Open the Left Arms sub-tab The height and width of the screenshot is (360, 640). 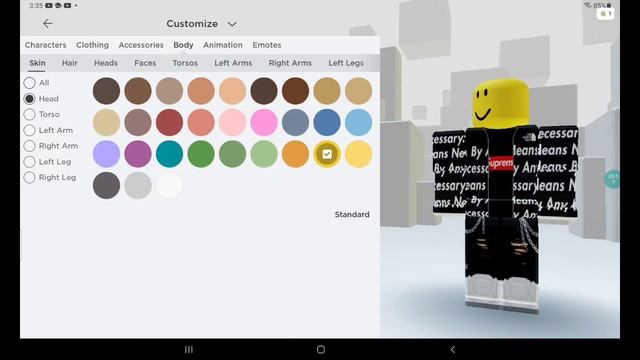[x=233, y=63]
